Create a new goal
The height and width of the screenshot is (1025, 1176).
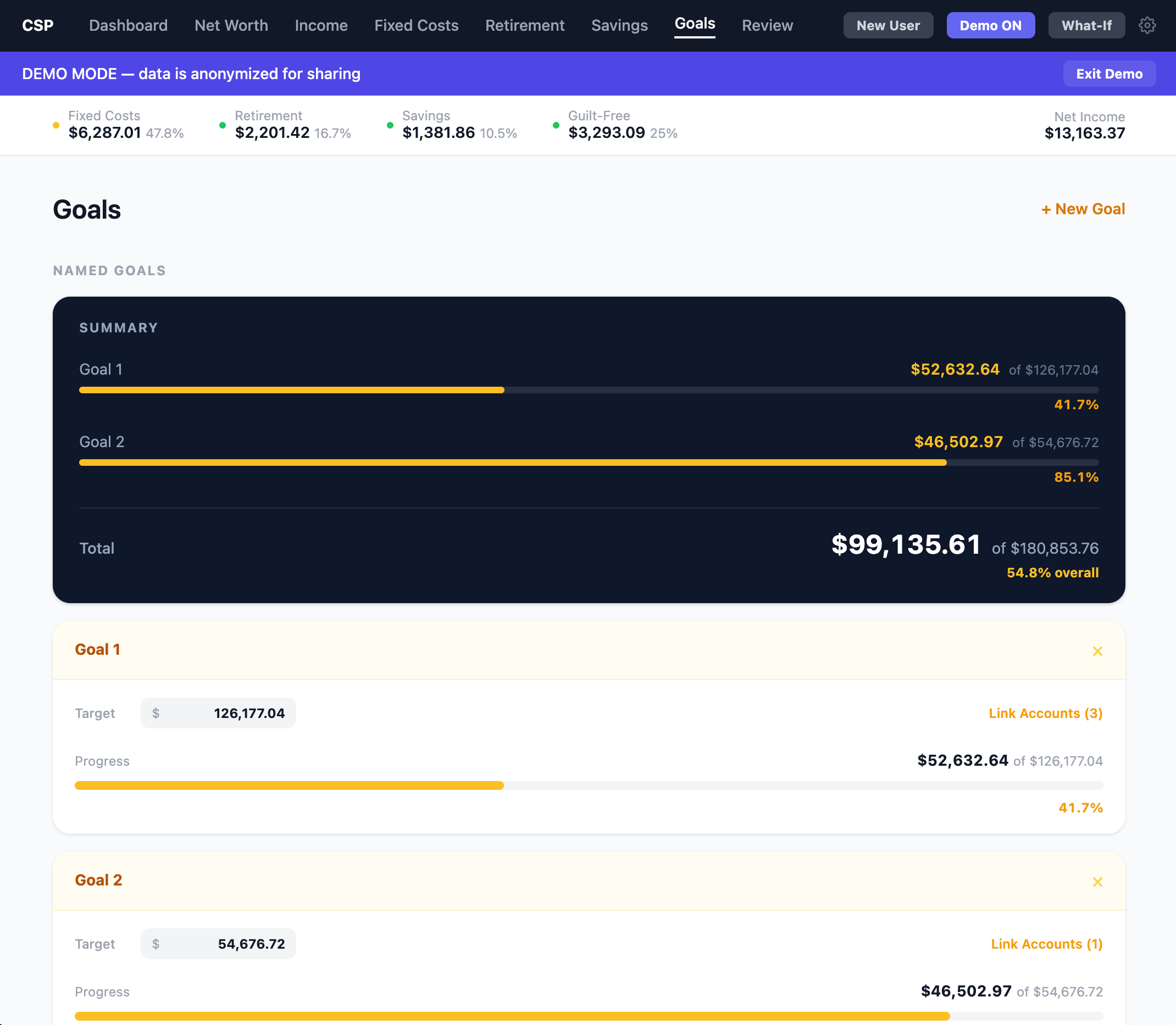(x=1083, y=209)
